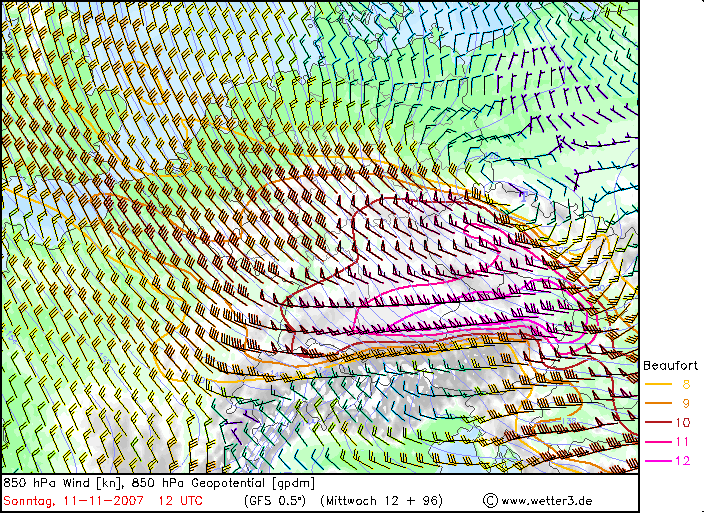Click the legend number 8 label
This screenshot has width=704, height=513.
pyautogui.click(x=685, y=383)
